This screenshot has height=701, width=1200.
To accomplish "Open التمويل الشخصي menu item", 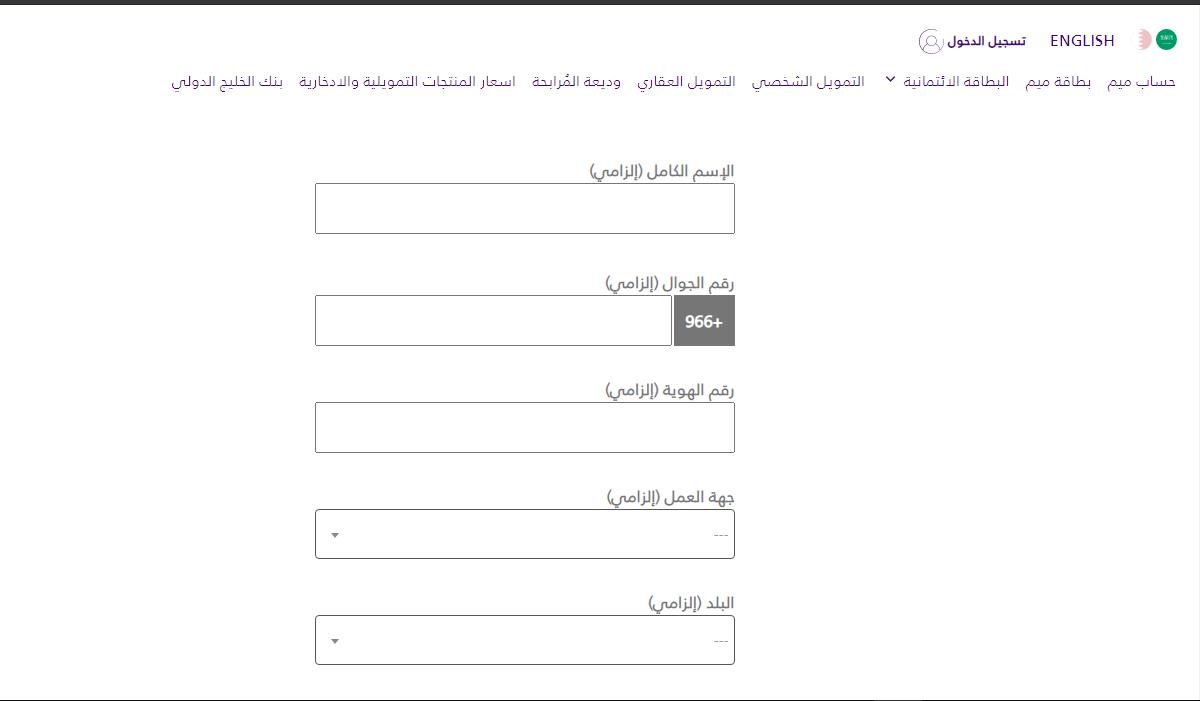I will [x=808, y=82].
